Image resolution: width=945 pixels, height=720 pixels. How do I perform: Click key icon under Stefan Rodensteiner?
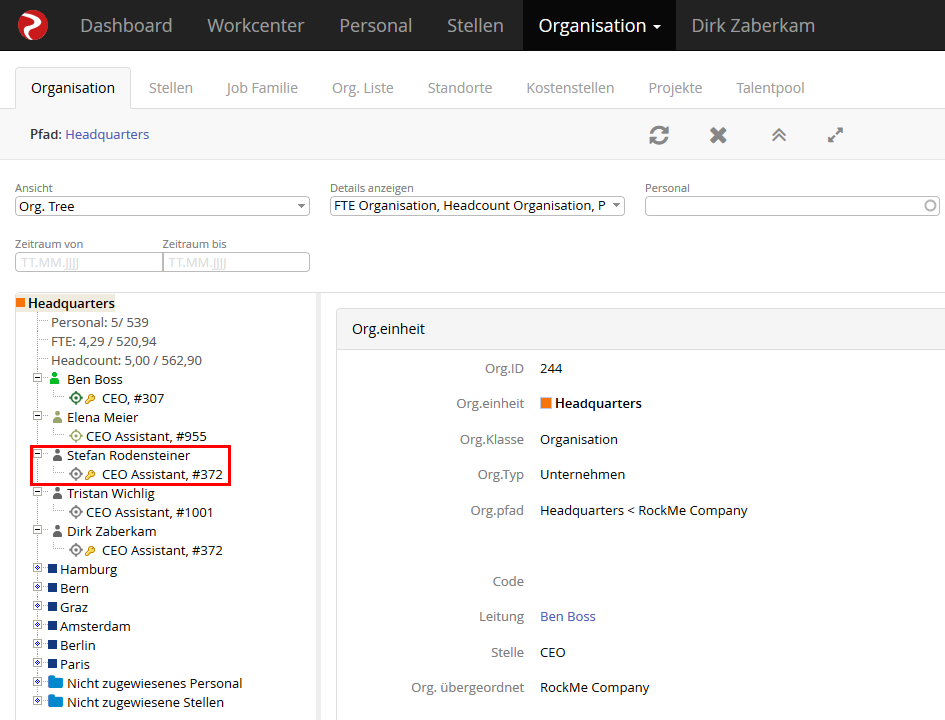click(x=90, y=474)
